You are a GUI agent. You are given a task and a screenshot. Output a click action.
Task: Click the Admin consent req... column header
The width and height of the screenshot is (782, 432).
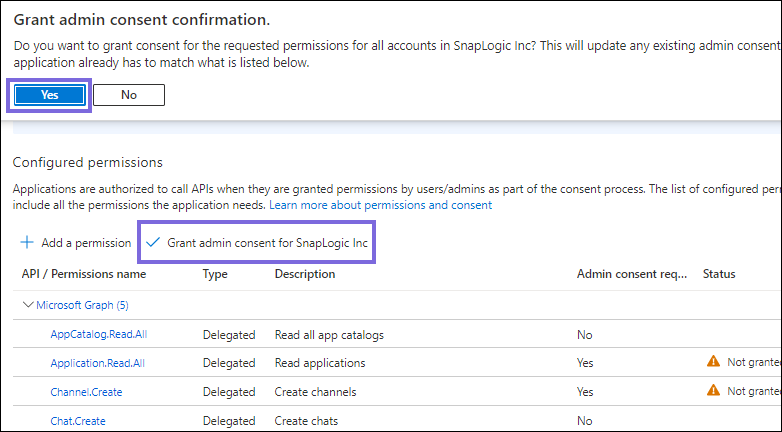tap(632, 274)
